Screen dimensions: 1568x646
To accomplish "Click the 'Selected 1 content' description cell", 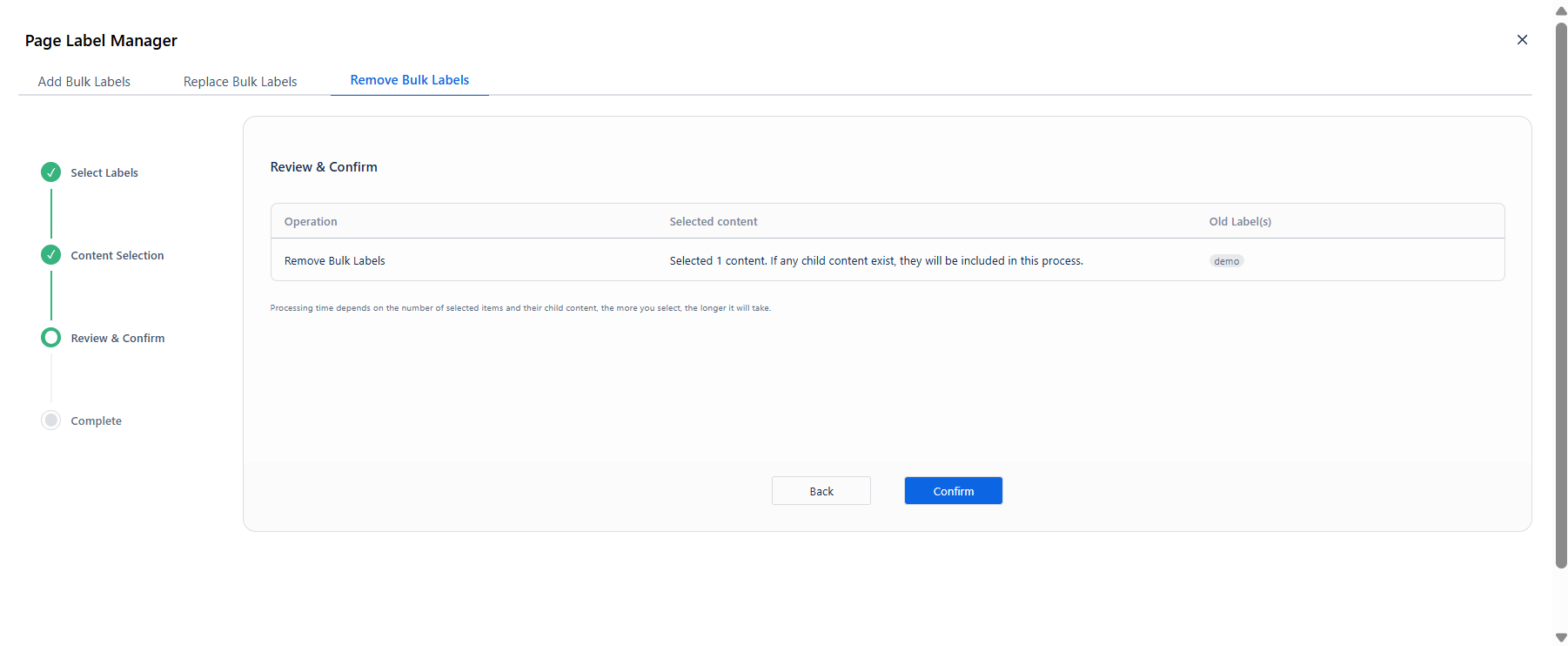I will tap(876, 261).
